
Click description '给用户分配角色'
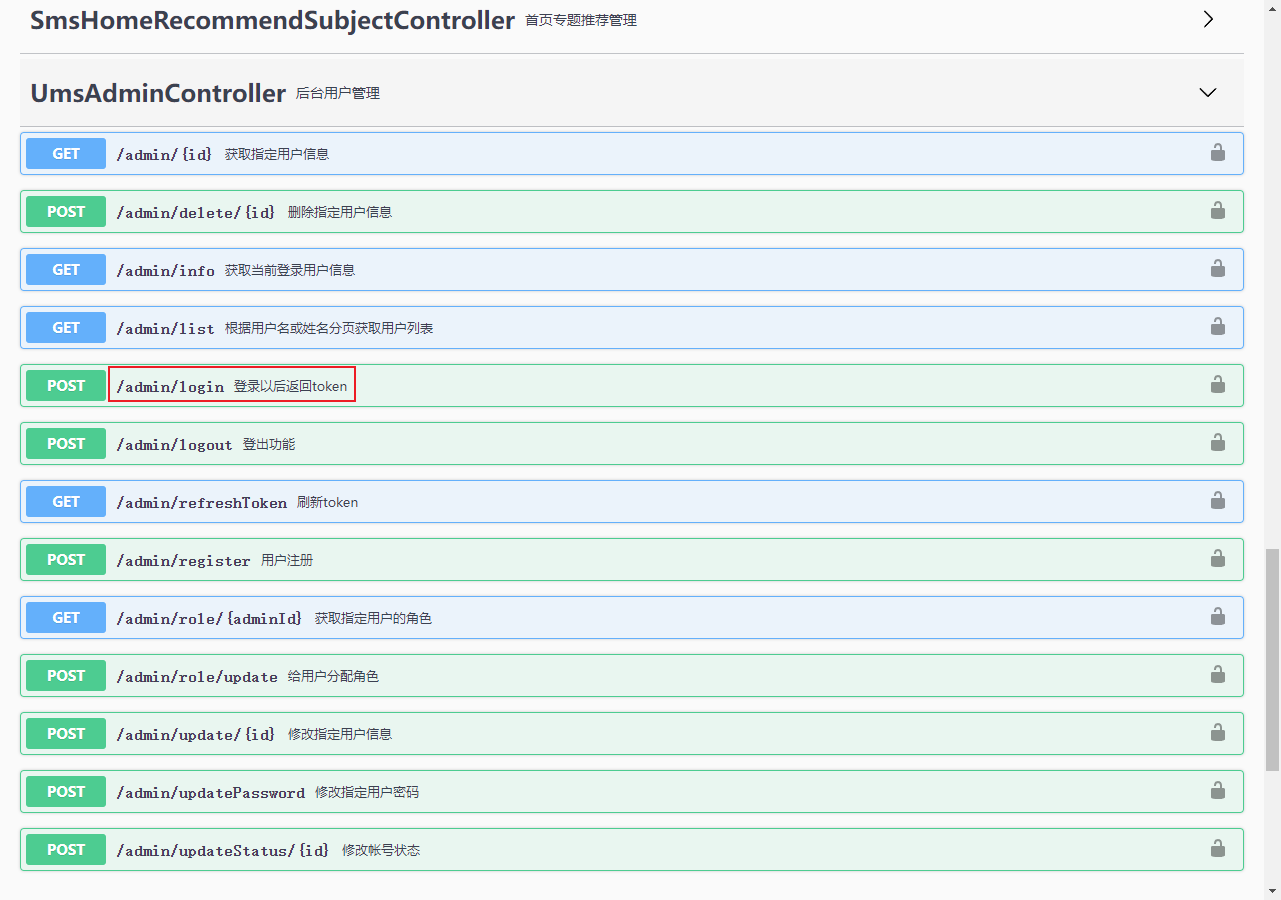point(333,676)
